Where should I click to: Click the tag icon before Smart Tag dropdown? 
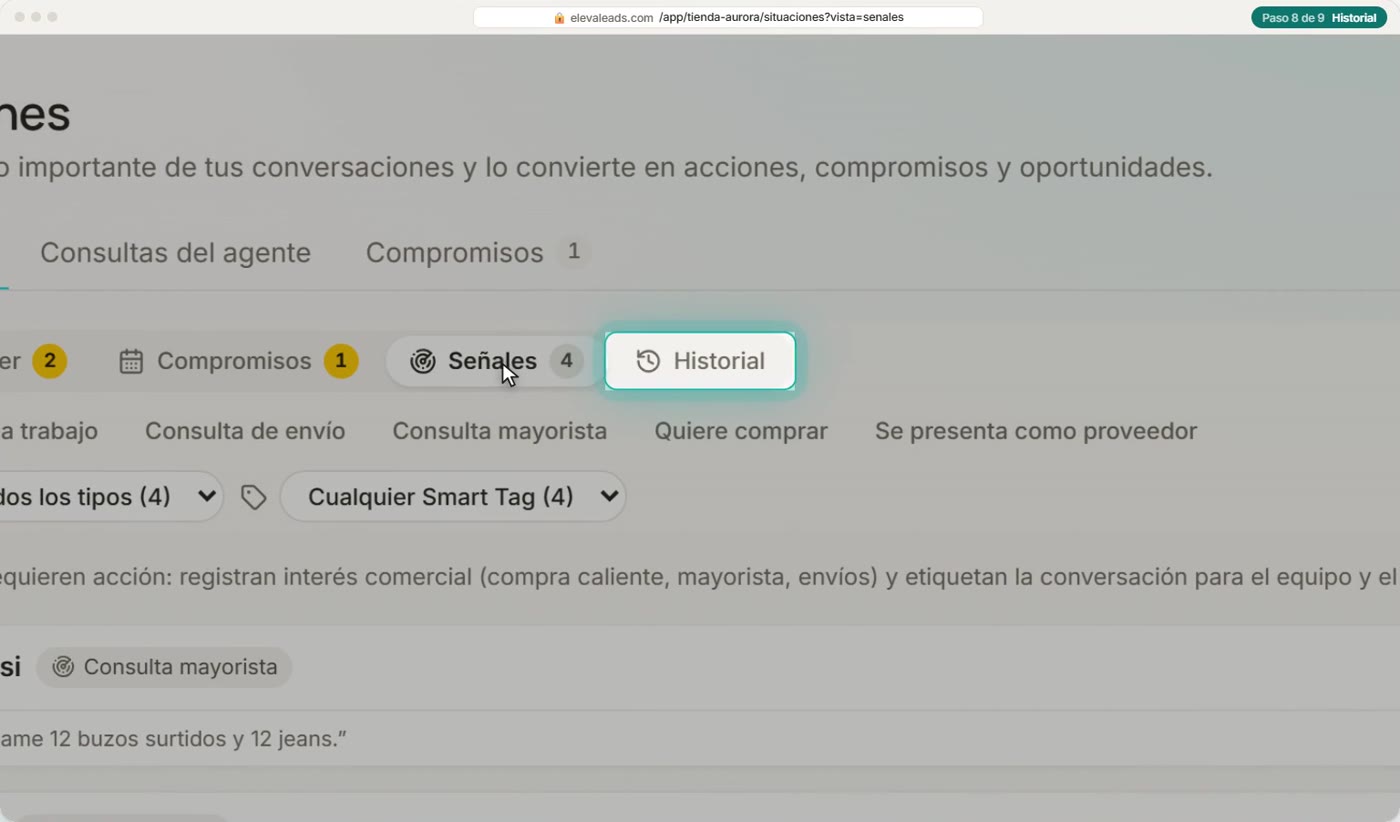point(253,497)
